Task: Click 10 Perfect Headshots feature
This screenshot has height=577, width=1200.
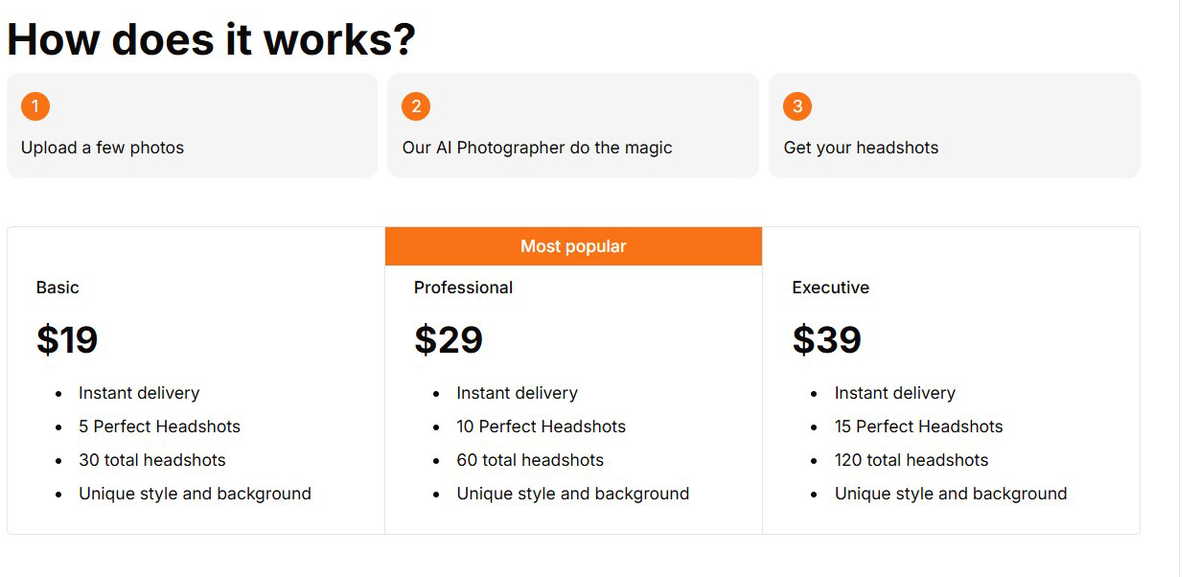Action: (x=541, y=426)
